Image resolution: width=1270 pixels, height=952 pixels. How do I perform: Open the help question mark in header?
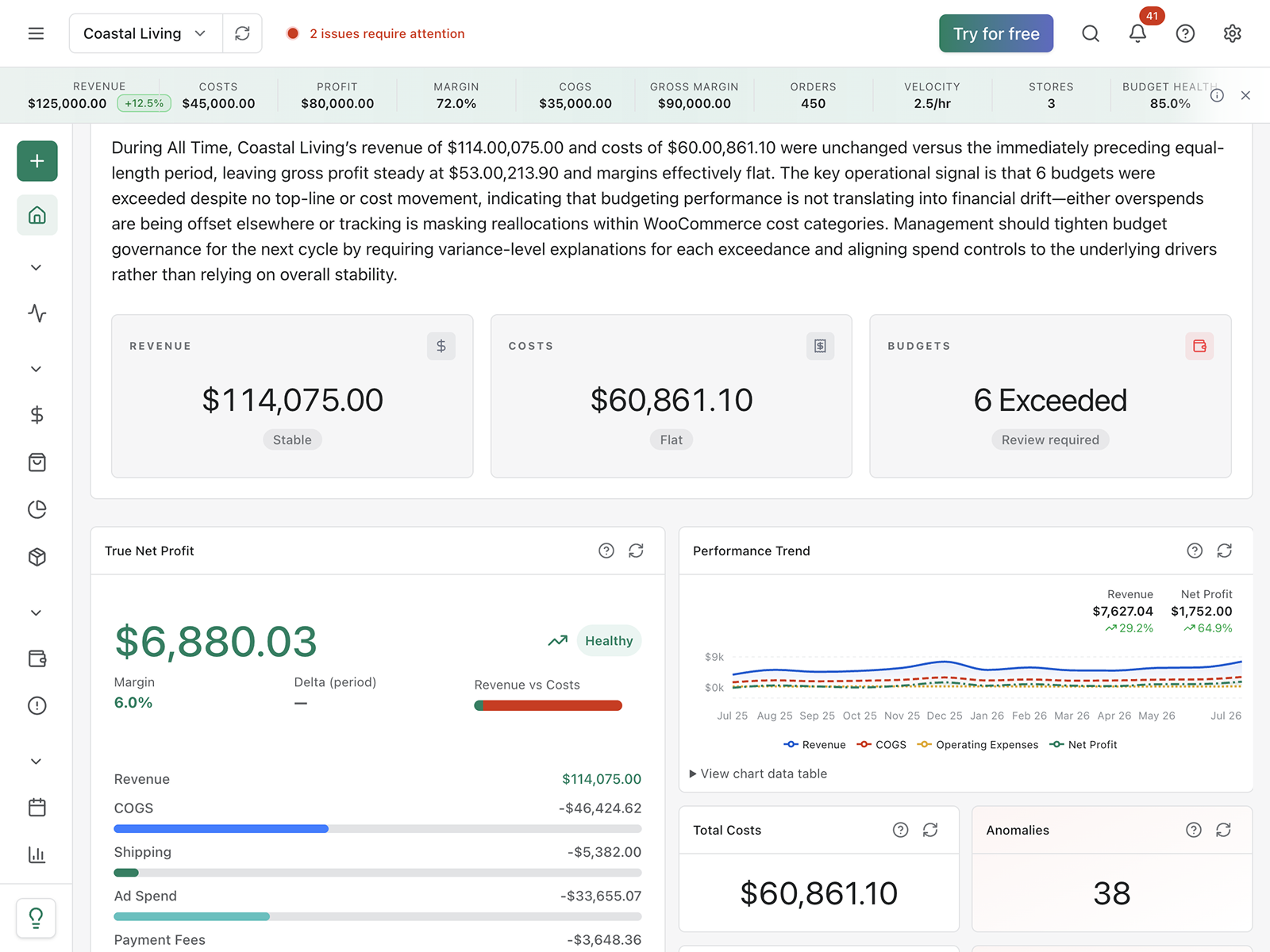click(1185, 33)
